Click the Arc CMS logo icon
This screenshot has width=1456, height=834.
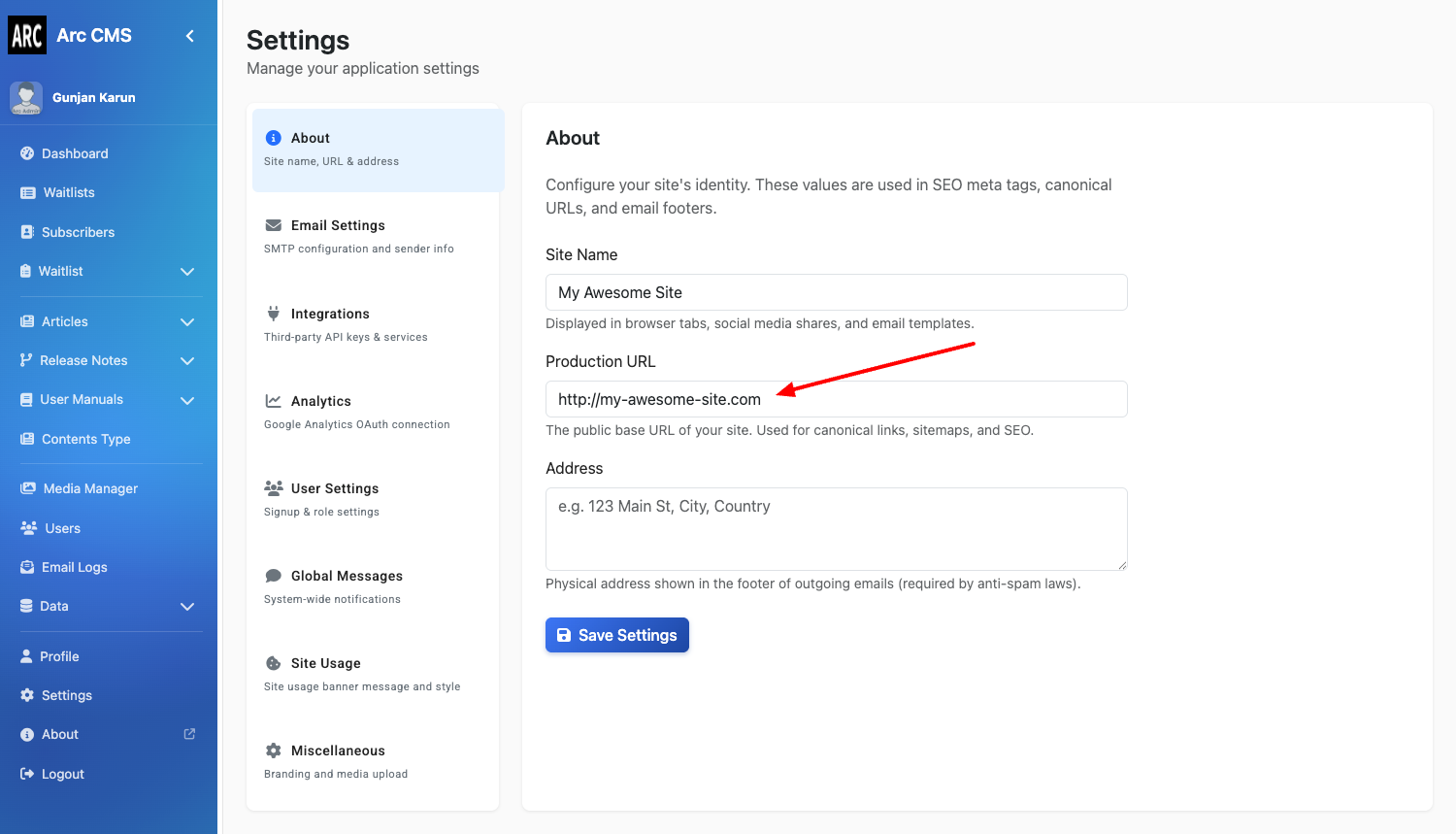27,36
